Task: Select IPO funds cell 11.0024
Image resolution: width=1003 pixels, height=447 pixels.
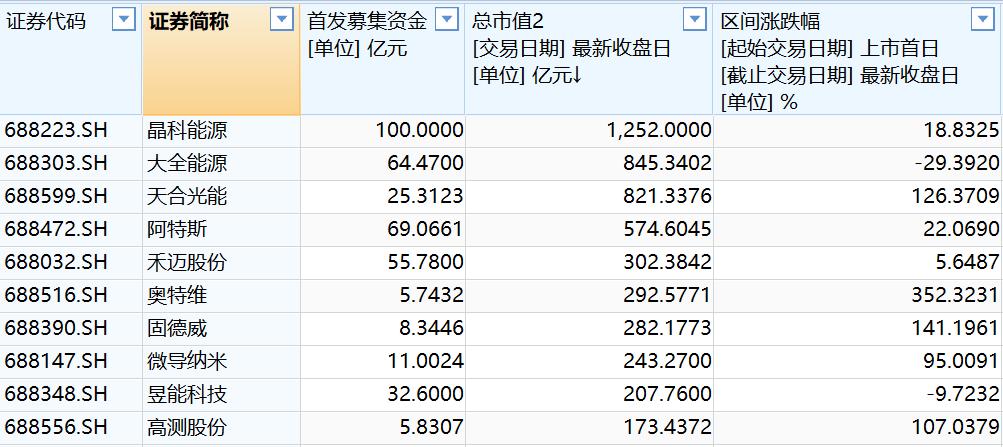Action: (x=383, y=362)
